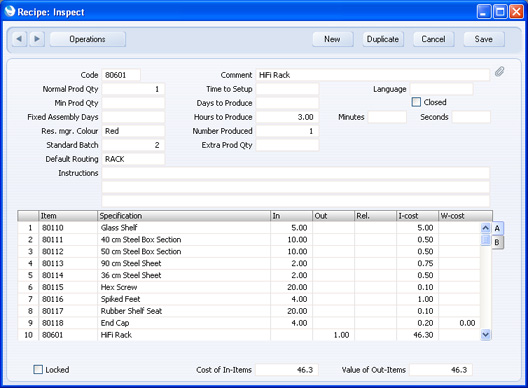Screen dimensions: 528x388
Task: Click the Code field containing 80601
Action: (121, 75)
